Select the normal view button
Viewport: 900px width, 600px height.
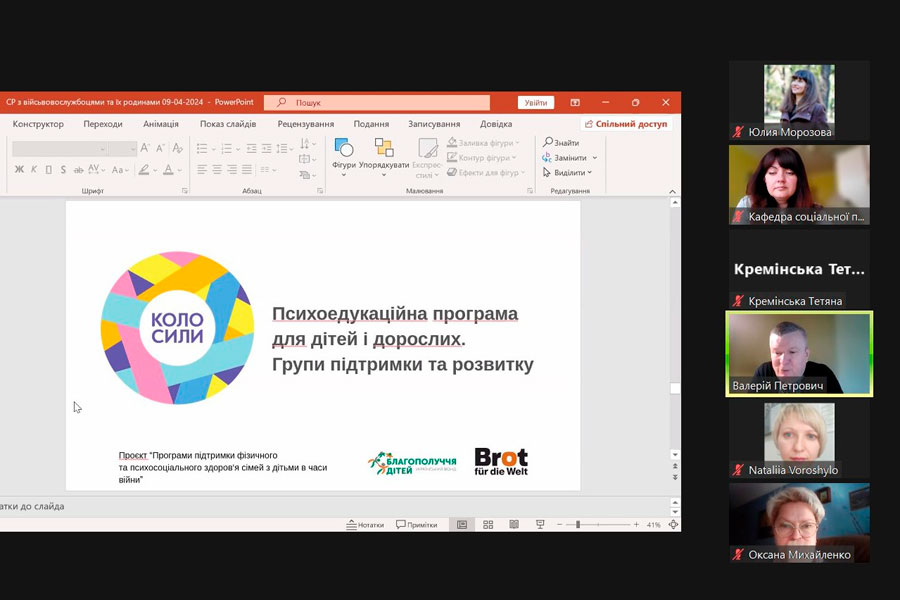click(x=462, y=524)
